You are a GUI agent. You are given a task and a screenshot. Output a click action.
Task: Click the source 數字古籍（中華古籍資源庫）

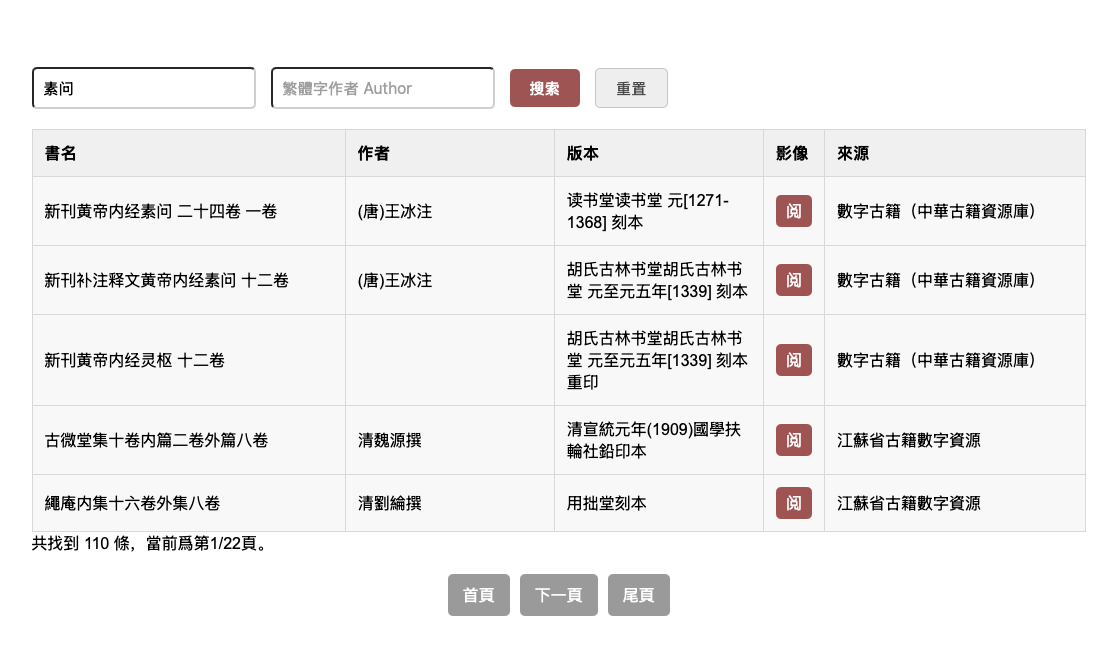[x=934, y=211]
